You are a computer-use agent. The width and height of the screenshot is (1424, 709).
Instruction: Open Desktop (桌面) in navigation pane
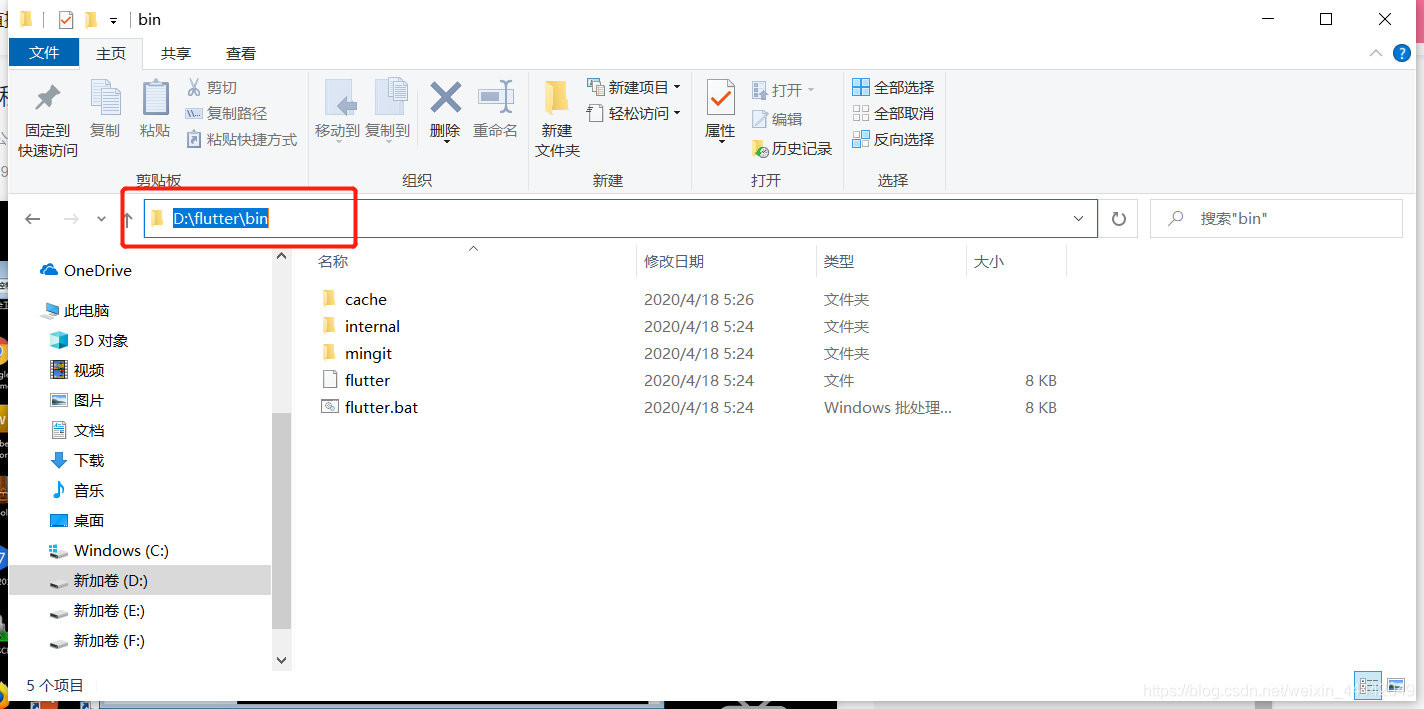click(x=77, y=520)
